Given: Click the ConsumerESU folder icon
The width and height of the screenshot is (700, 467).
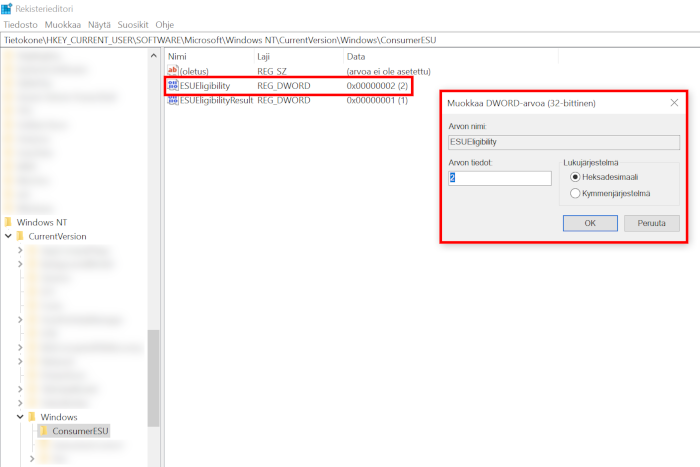Looking at the screenshot, I should point(44,431).
